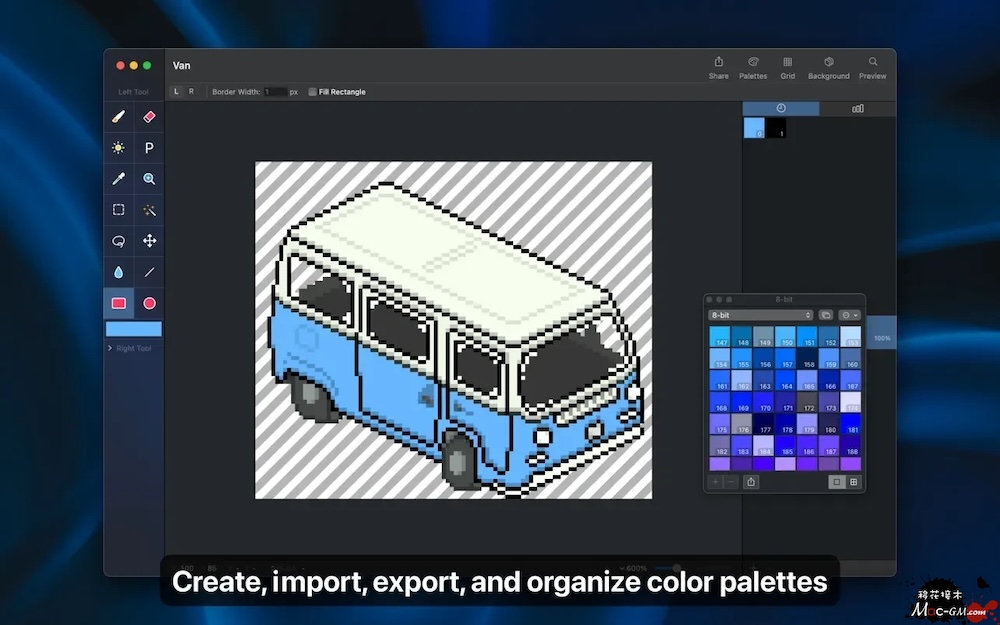The width and height of the screenshot is (1000, 625).
Task: Pick the Eyedropper tool
Action: point(118,179)
